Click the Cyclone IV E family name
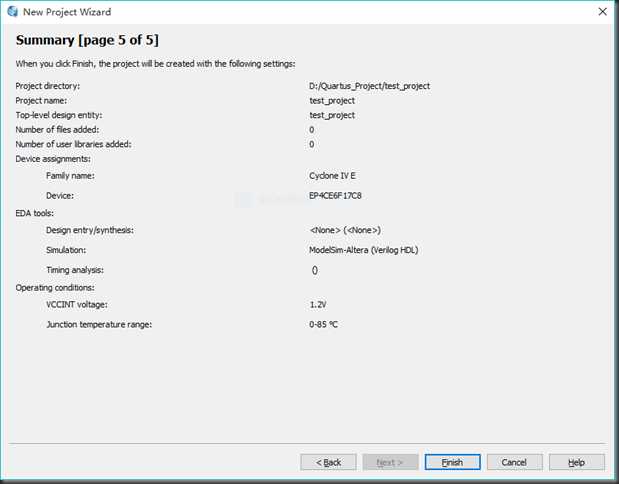 (x=332, y=176)
